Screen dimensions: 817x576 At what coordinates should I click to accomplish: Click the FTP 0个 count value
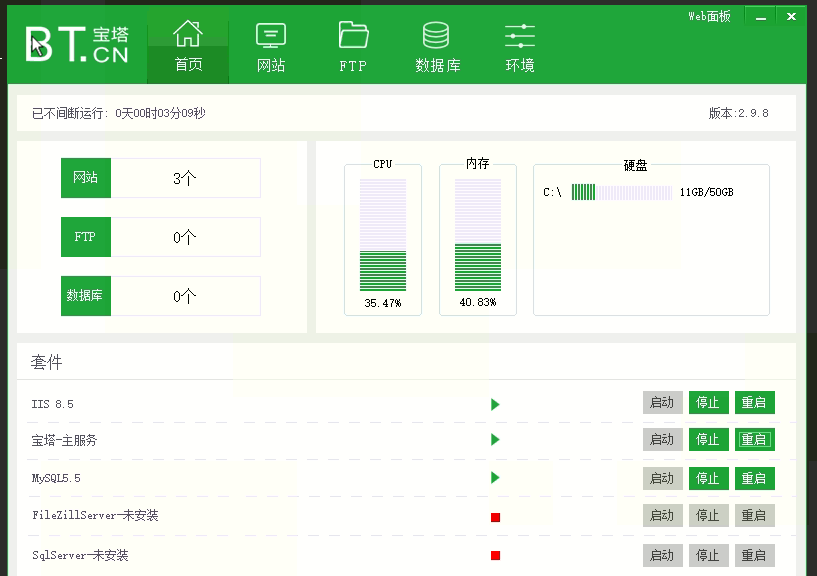coord(185,237)
